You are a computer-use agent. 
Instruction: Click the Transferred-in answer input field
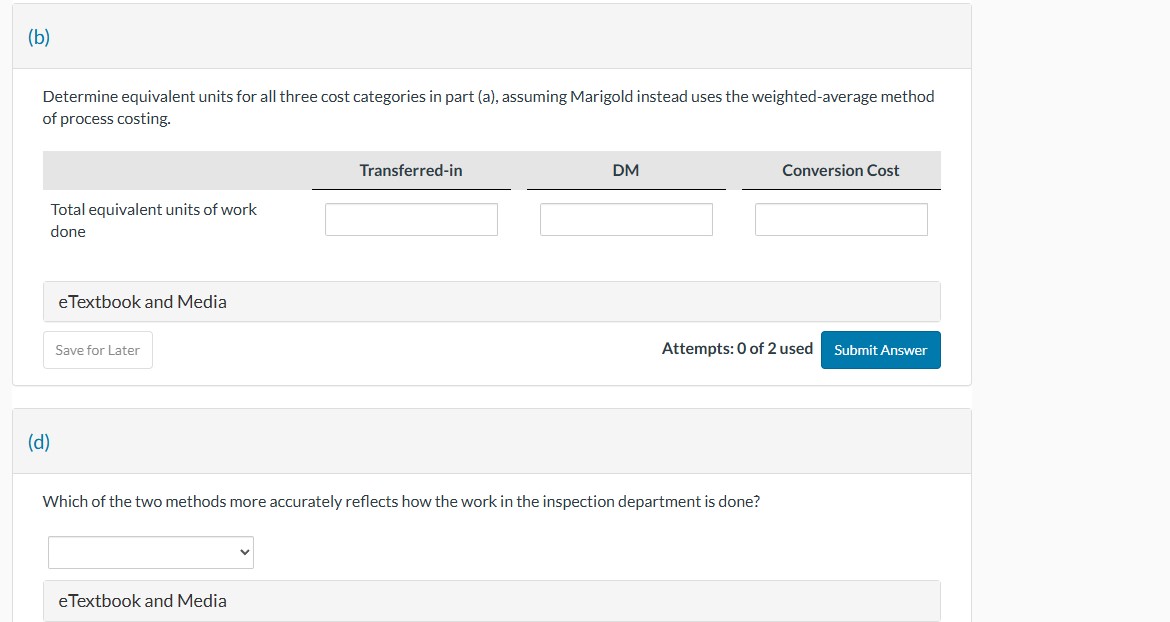411,220
